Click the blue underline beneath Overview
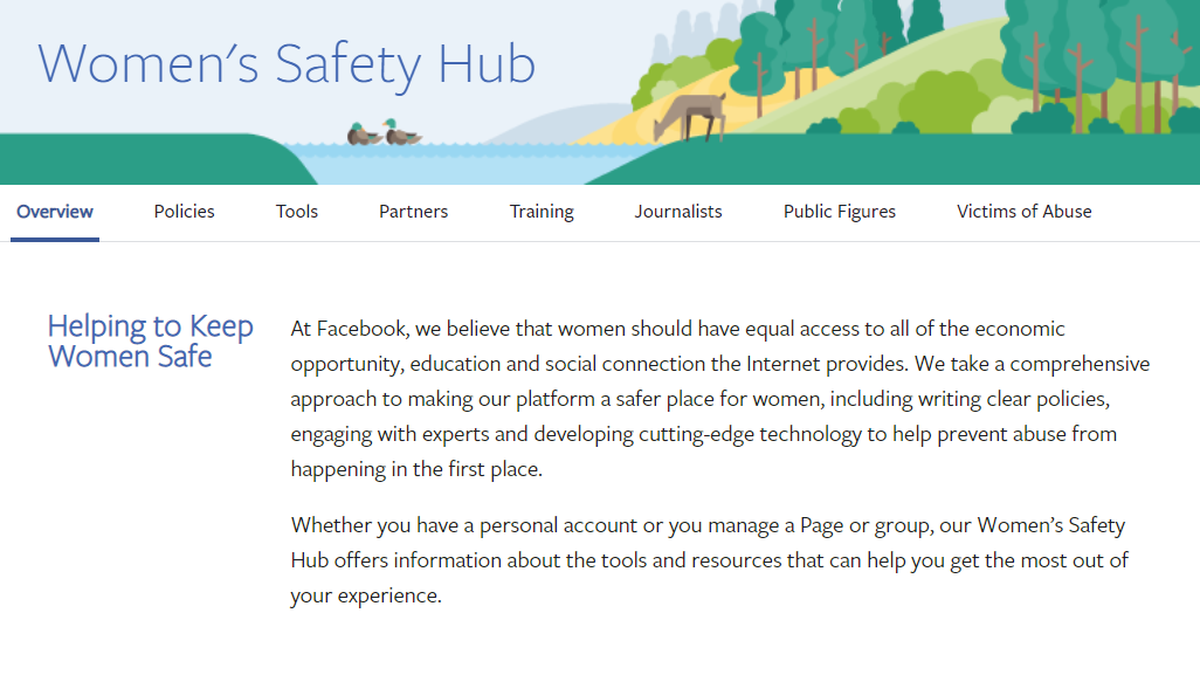The image size is (1200, 675). 55,239
